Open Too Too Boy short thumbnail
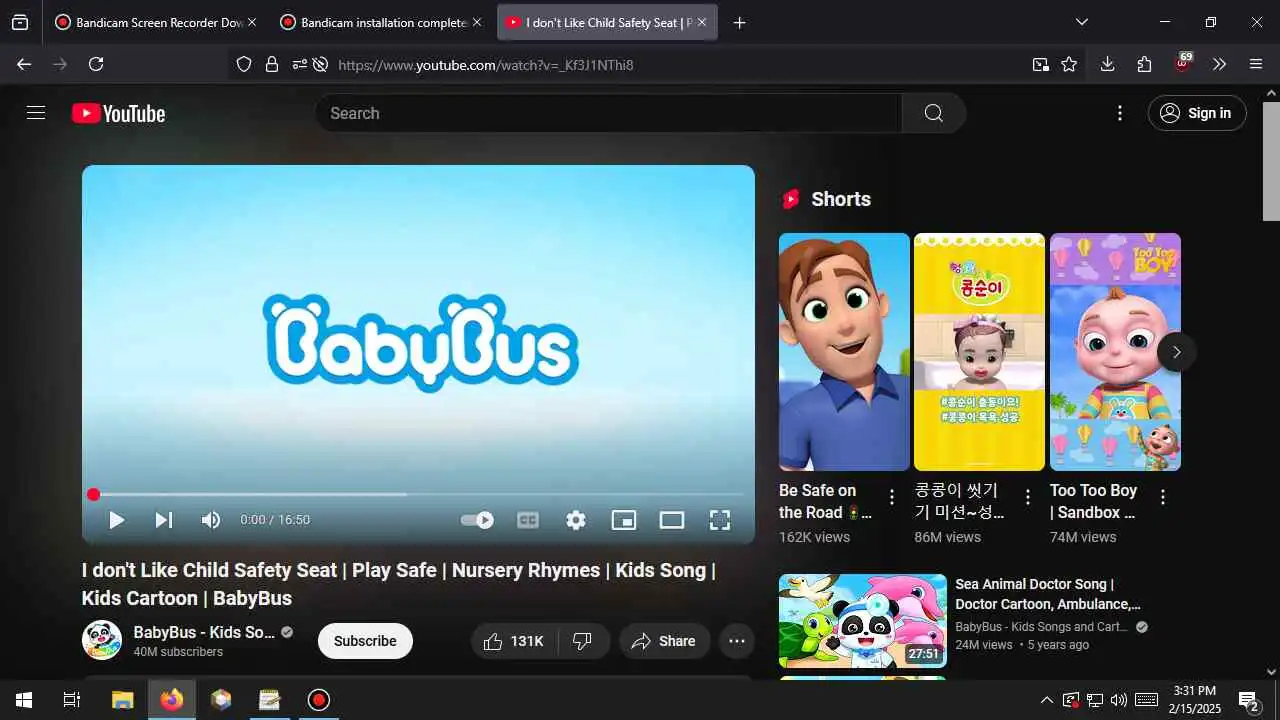This screenshot has width=1280, height=720. coord(1115,352)
